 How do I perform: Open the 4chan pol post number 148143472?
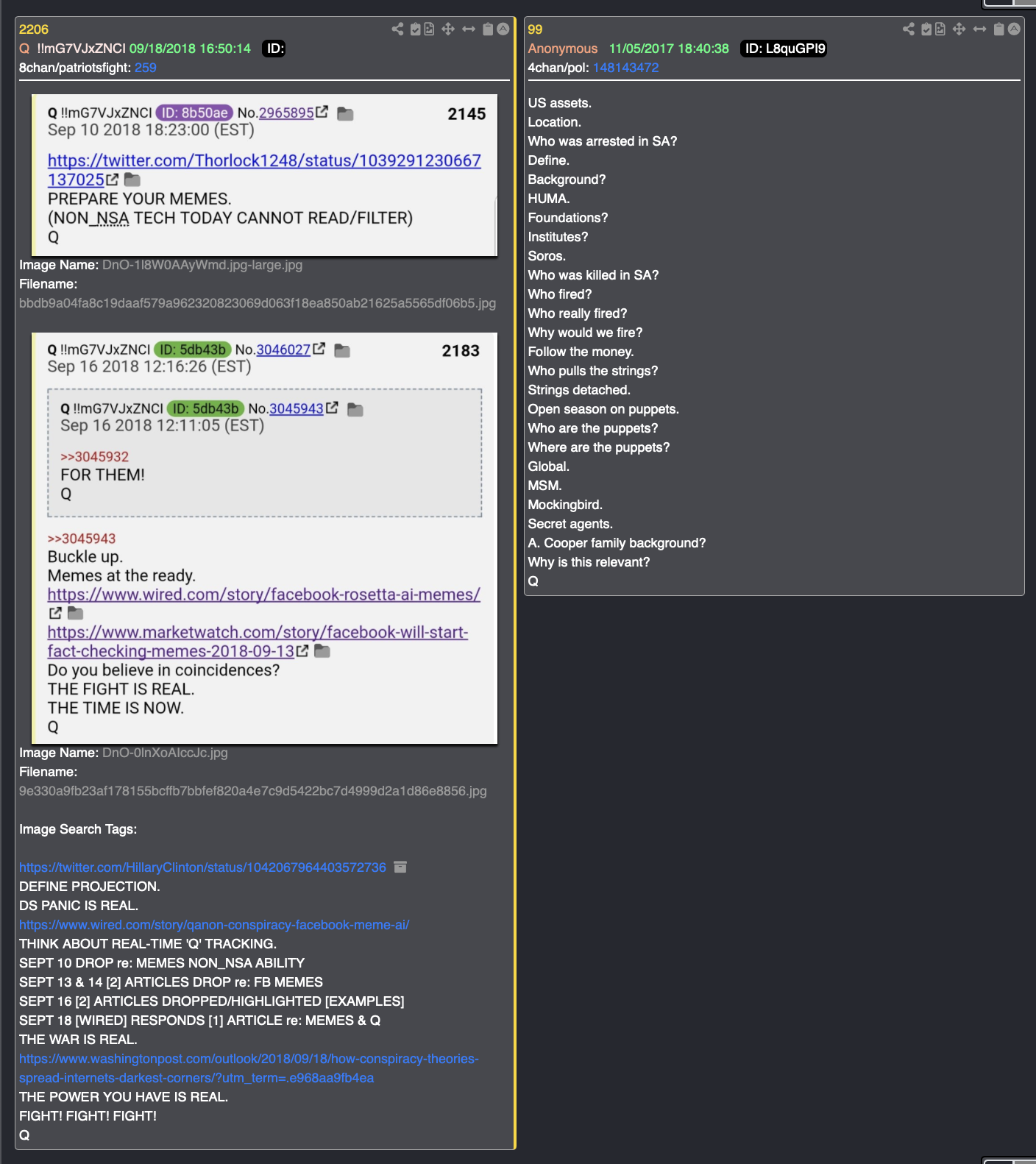626,68
